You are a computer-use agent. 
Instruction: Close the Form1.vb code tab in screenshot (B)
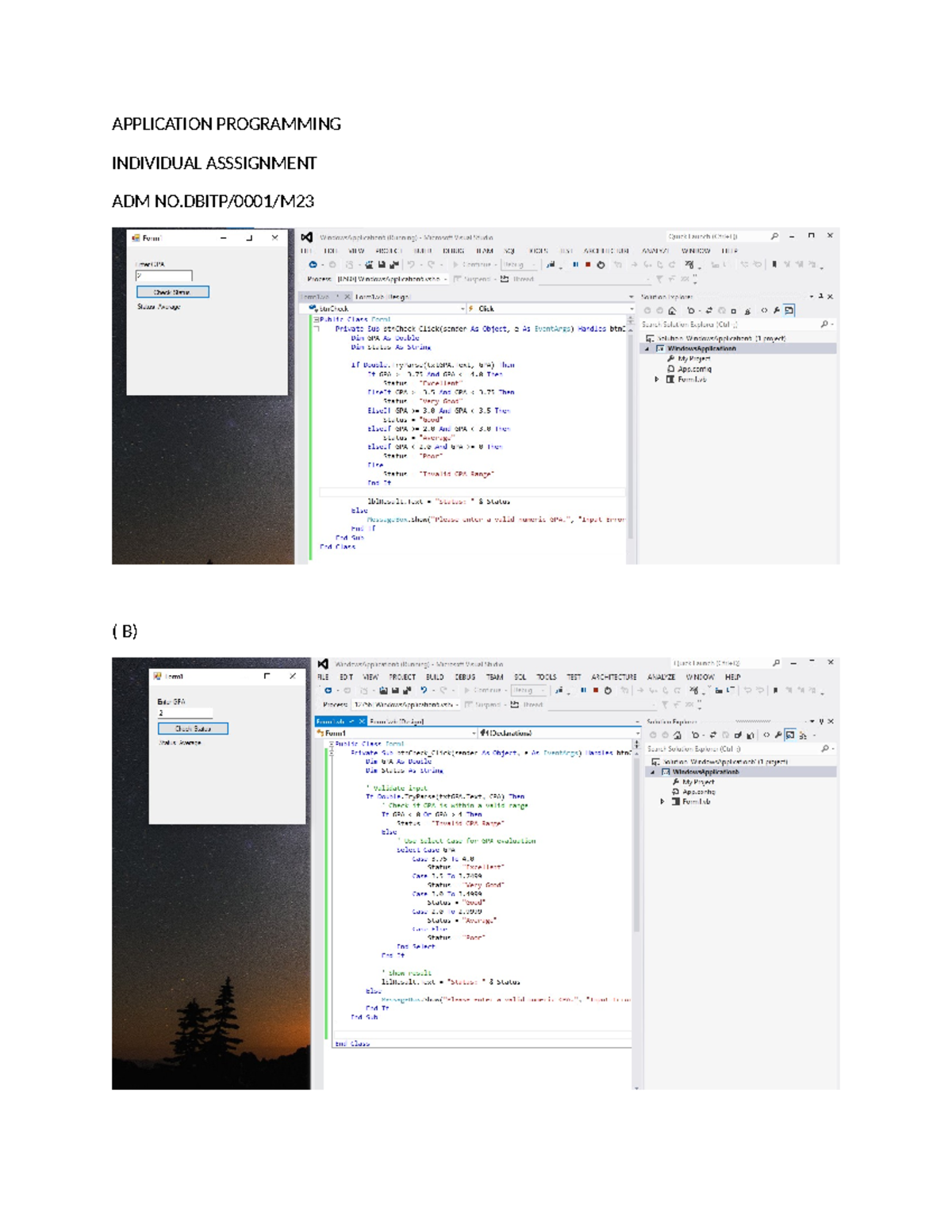click(x=362, y=721)
